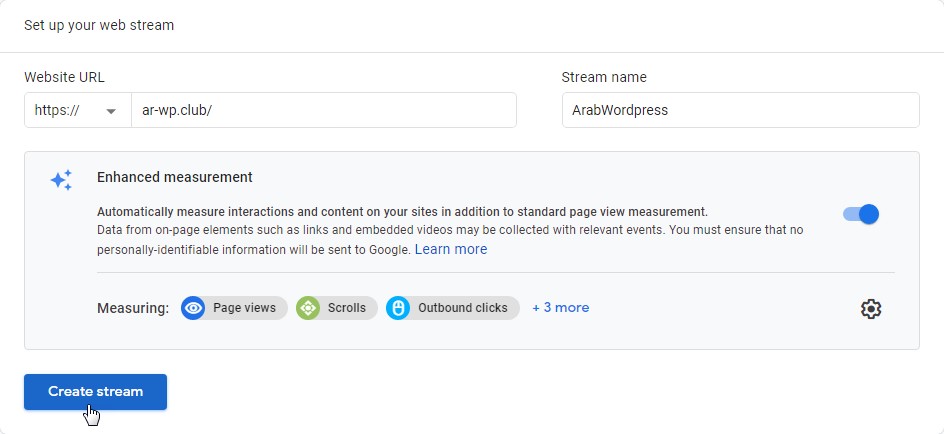Open enhanced measurement settings gear
944x434 pixels.
pyautogui.click(x=871, y=309)
